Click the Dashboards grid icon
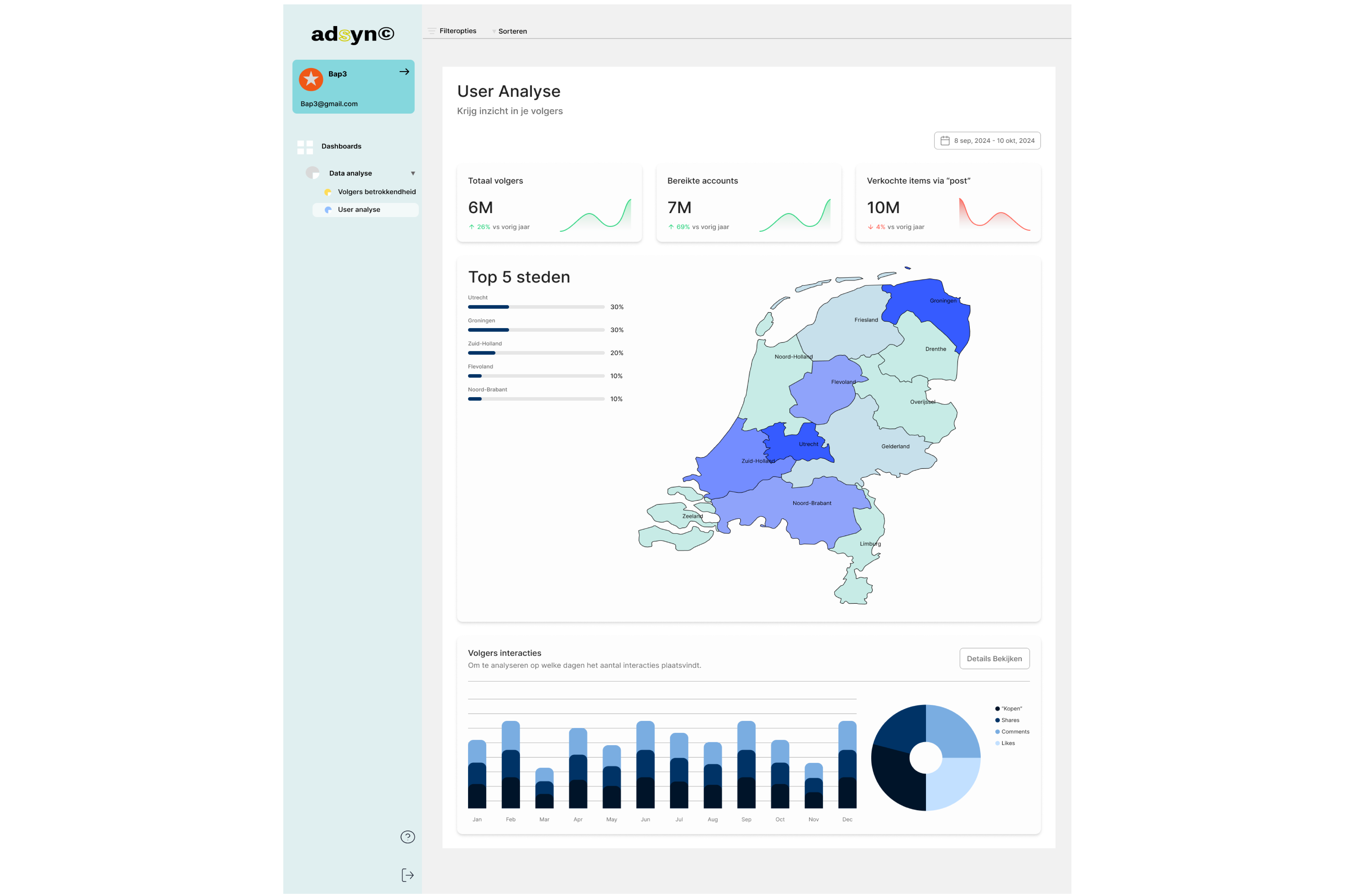Image resolution: width=1362 pixels, height=896 pixels. click(x=305, y=147)
